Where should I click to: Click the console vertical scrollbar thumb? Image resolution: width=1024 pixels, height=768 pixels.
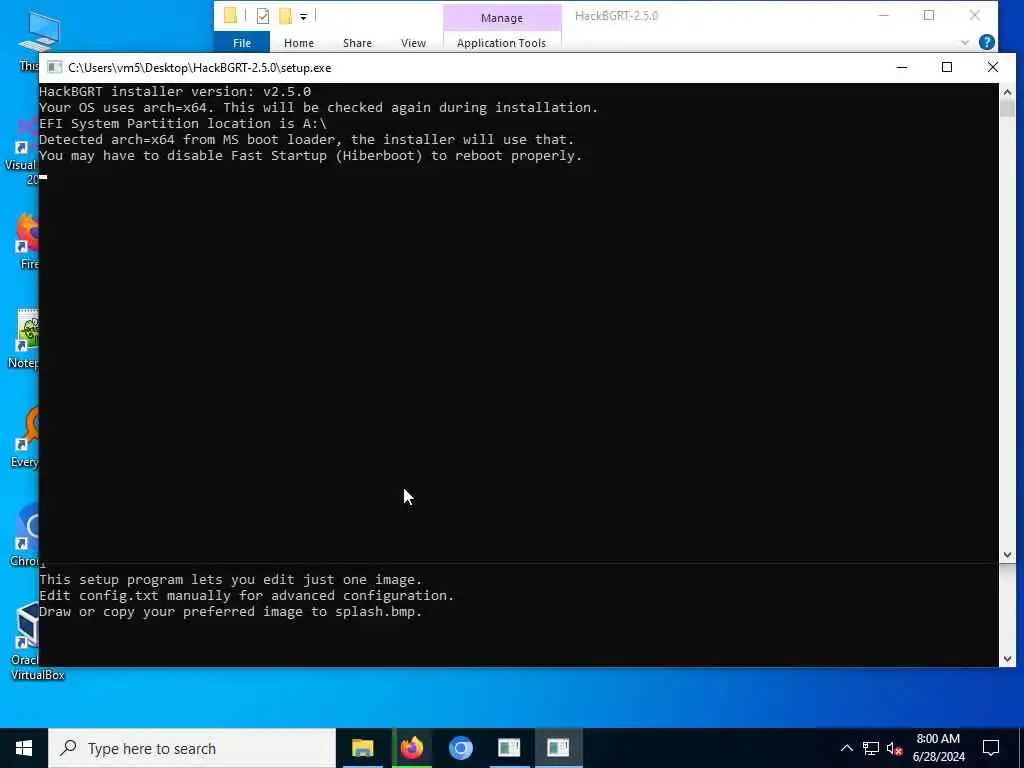click(x=1007, y=108)
